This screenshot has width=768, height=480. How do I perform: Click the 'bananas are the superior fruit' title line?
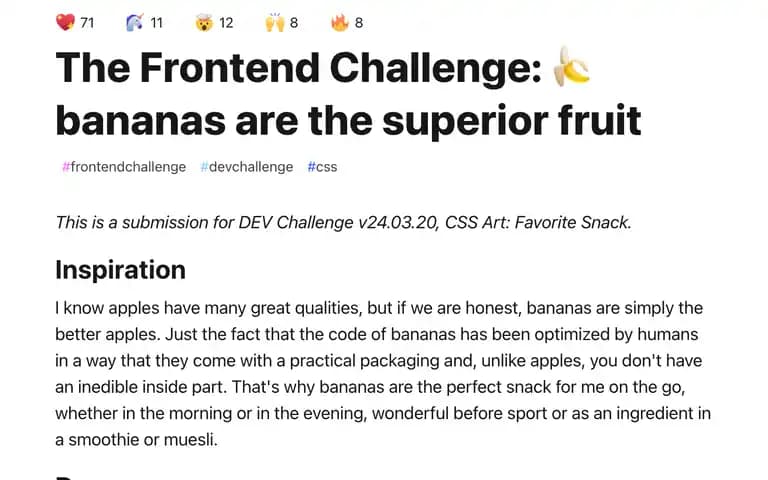click(x=348, y=120)
